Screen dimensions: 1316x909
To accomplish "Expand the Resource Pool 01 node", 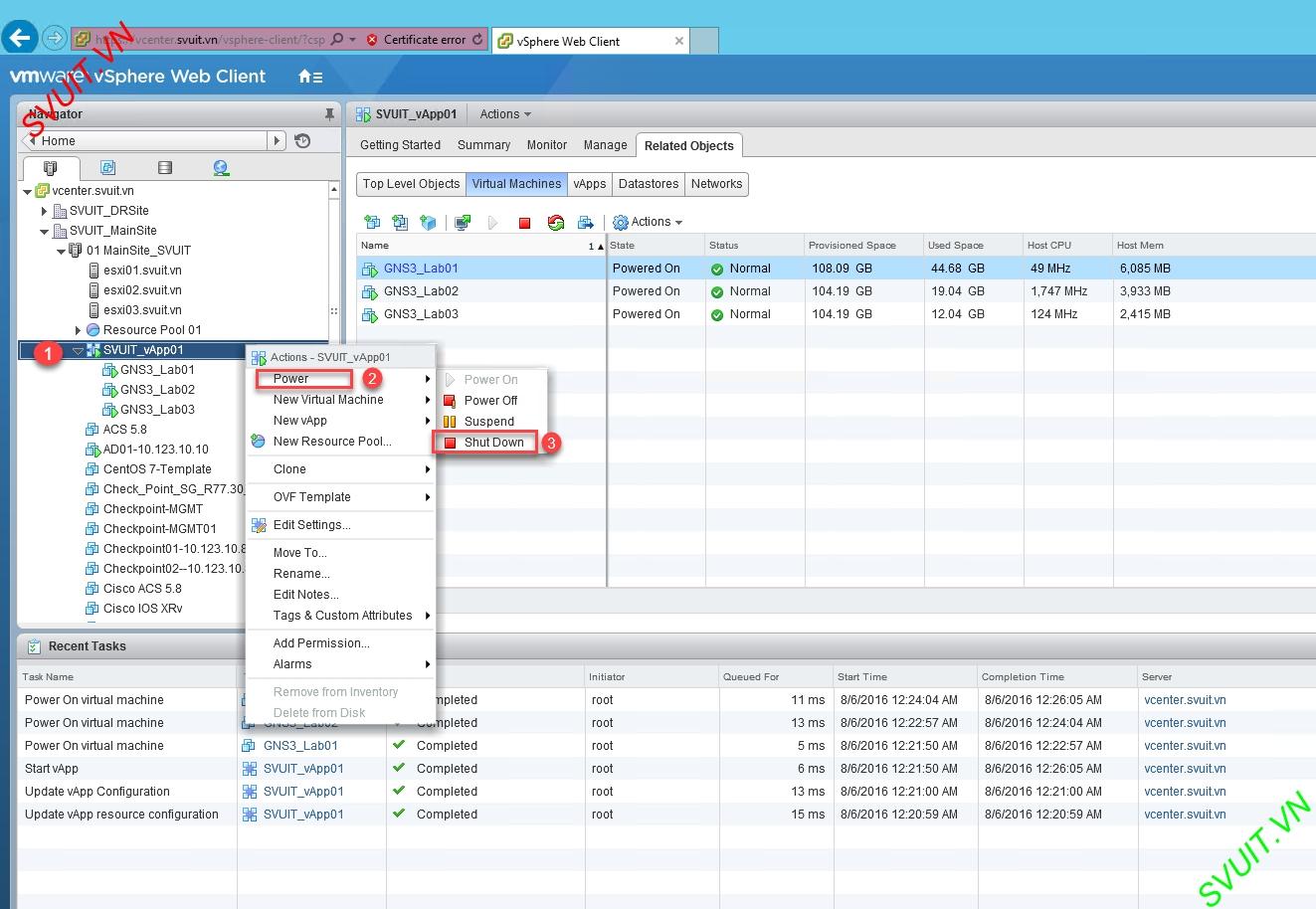I will (x=78, y=330).
